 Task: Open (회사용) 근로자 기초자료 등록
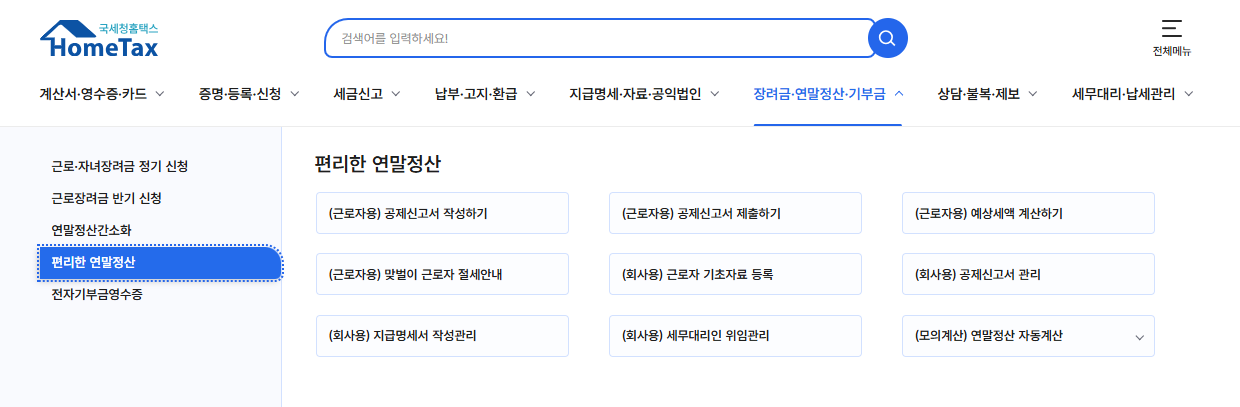[735, 274]
